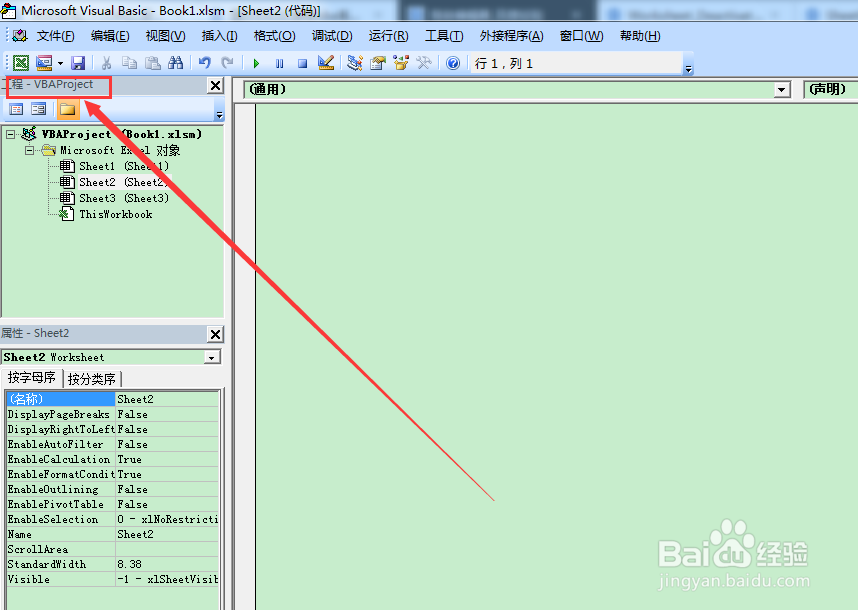Screen dimensions: 858x610
Task: Open the (通用) object dropdown arrow
Action: [782, 90]
